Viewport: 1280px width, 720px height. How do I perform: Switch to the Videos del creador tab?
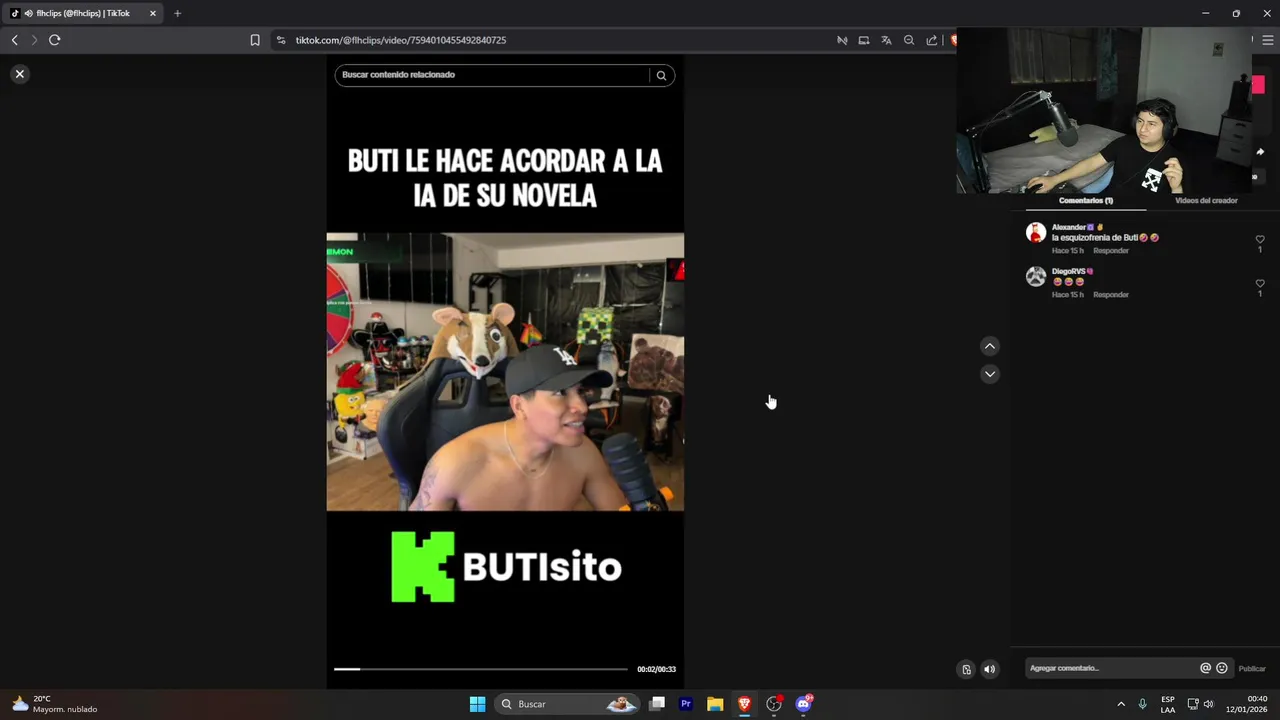tap(1206, 201)
